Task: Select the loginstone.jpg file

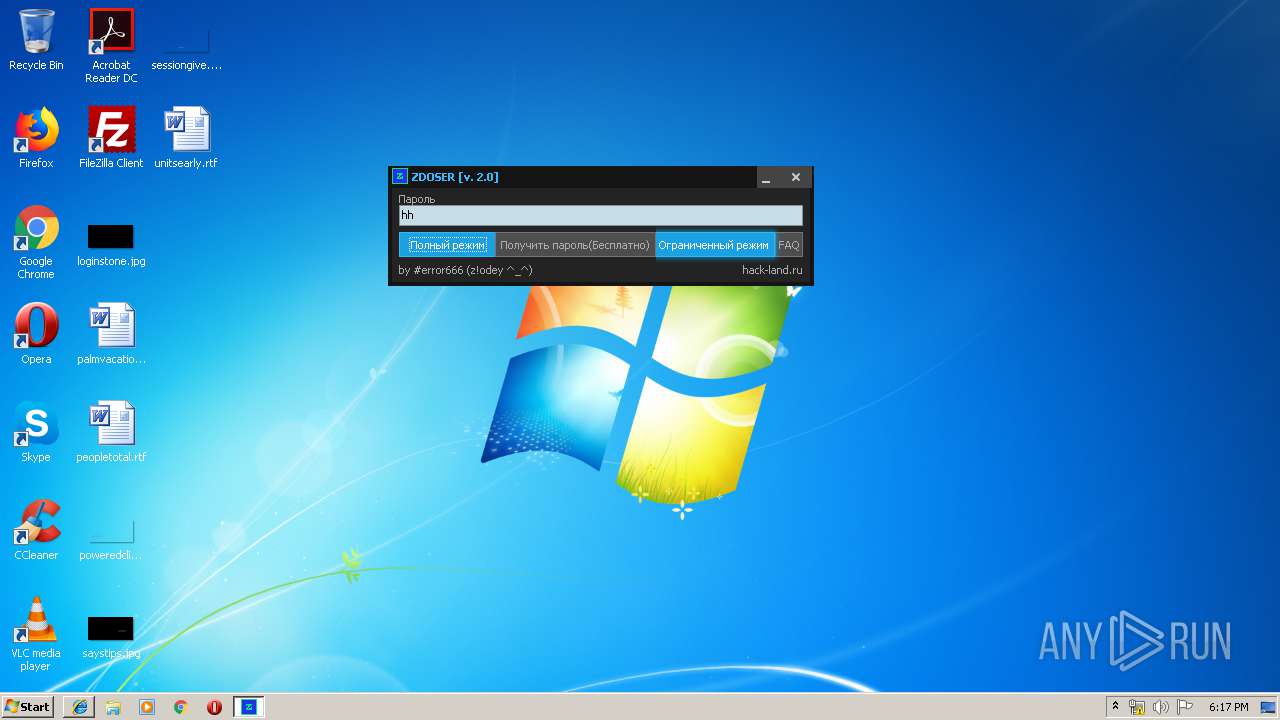Action: 111,245
